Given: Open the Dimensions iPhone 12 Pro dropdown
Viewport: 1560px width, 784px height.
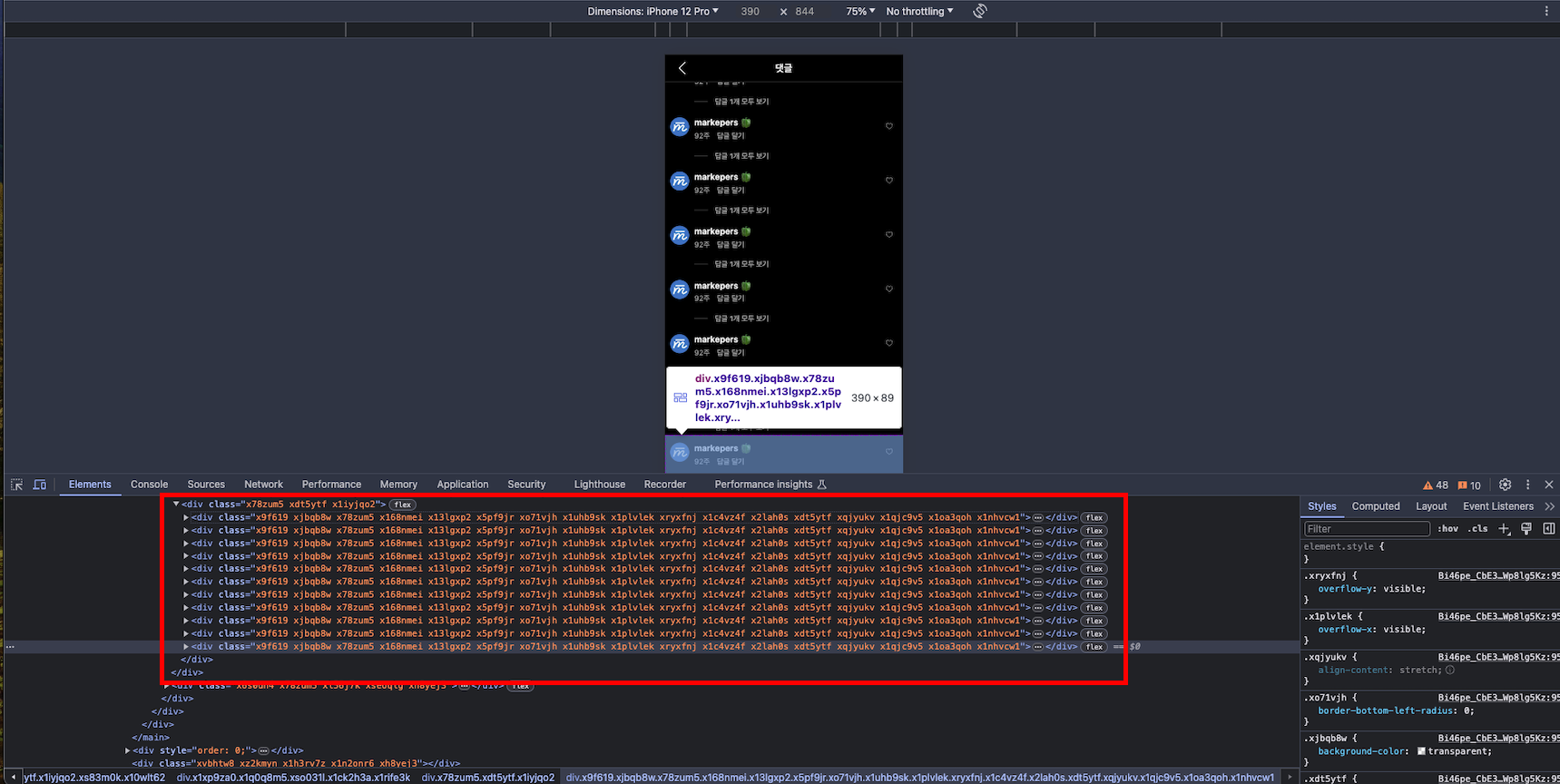Looking at the screenshot, I should tap(652, 11).
